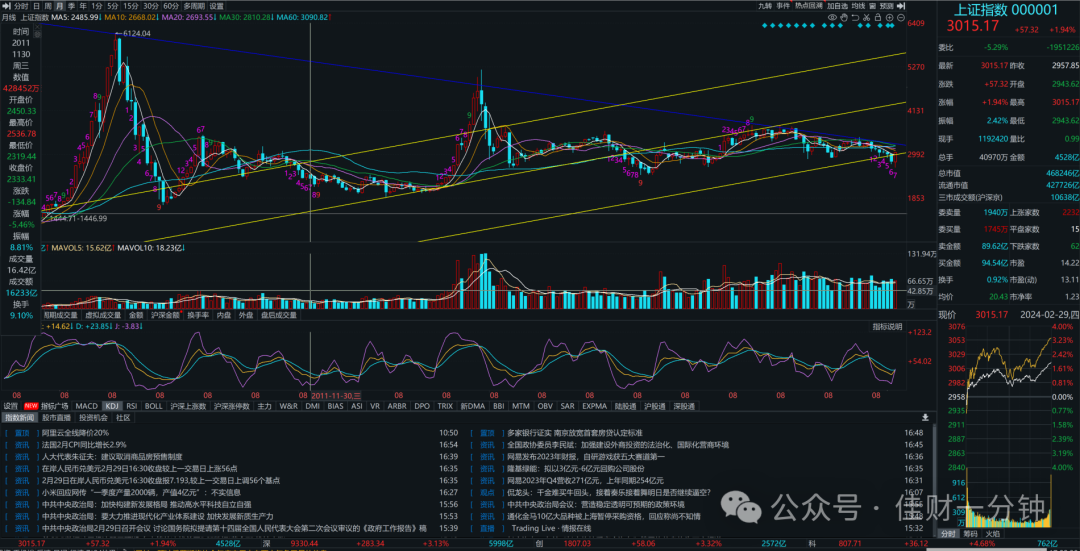Select the 沪深上涨数 indicator tab

pos(189,406)
